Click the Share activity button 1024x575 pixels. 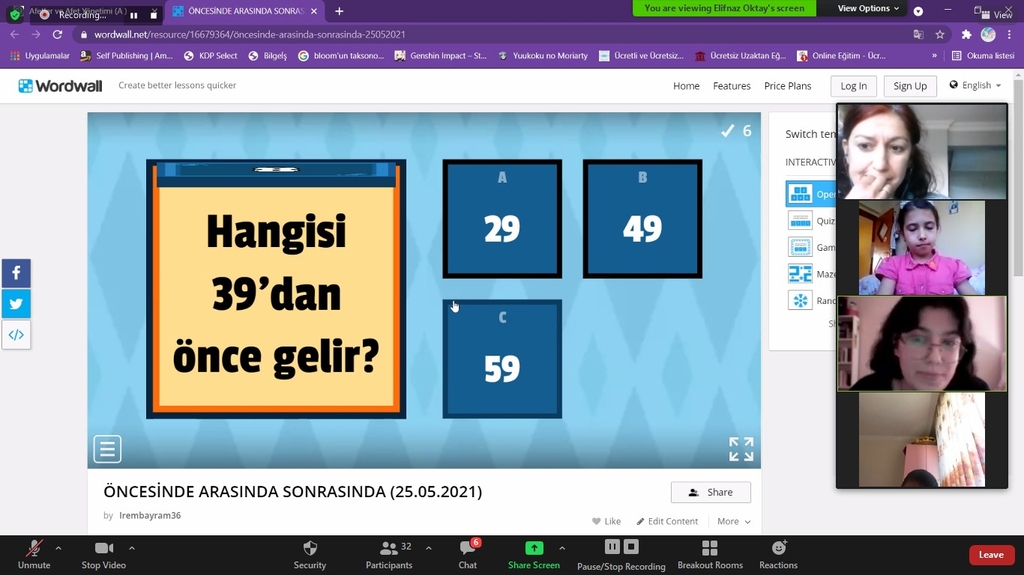711,492
